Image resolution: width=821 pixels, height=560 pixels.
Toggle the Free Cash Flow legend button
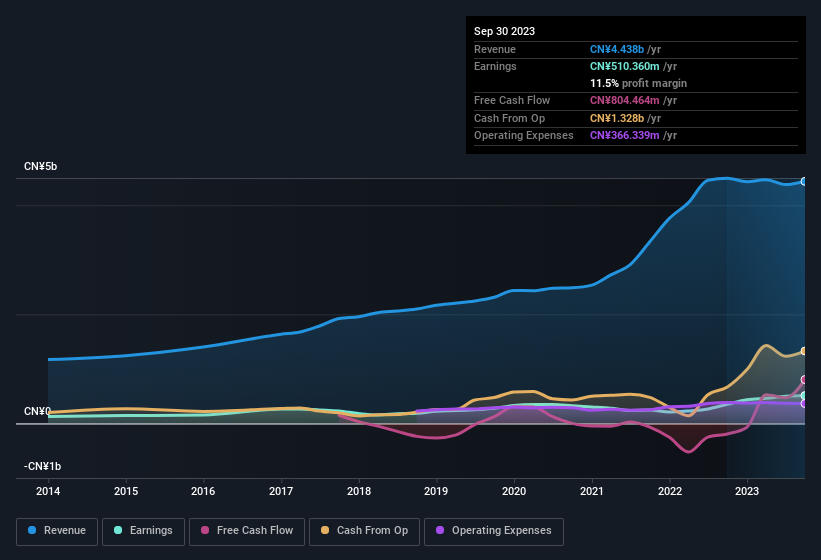tap(247, 531)
